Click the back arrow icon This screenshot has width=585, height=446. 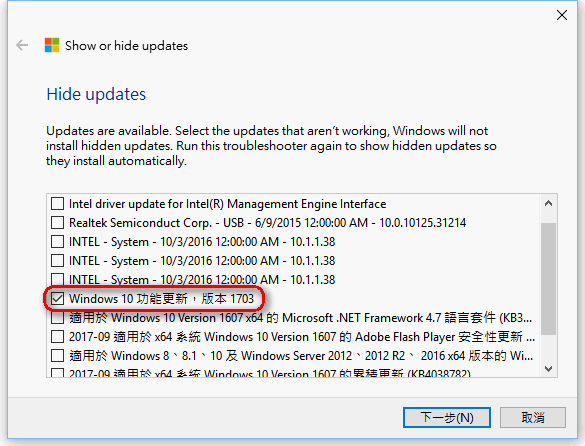(22, 46)
